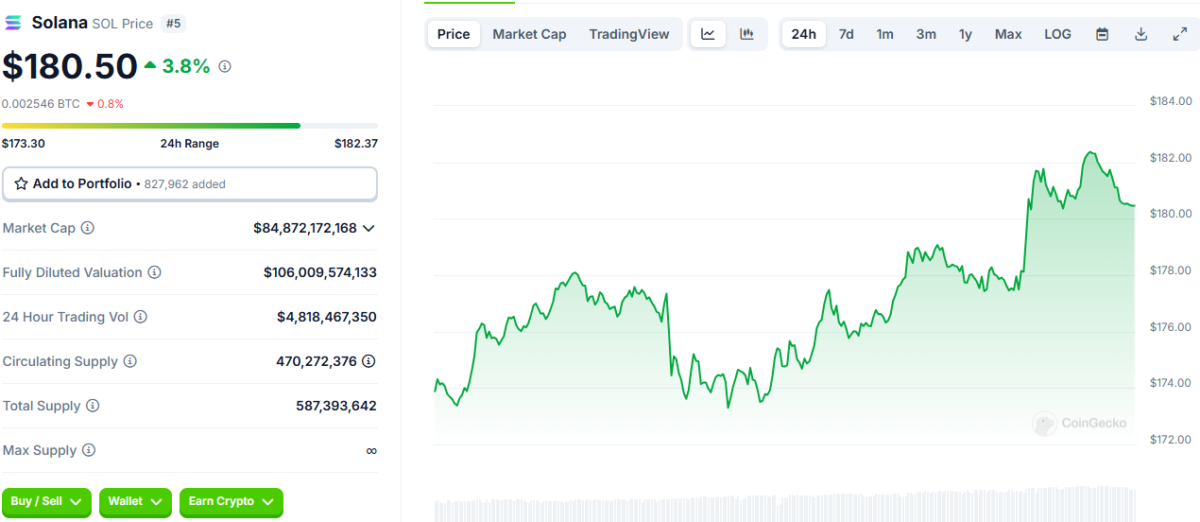Click the 24h Range progress bar
The height and width of the screenshot is (522, 1200).
190,126
